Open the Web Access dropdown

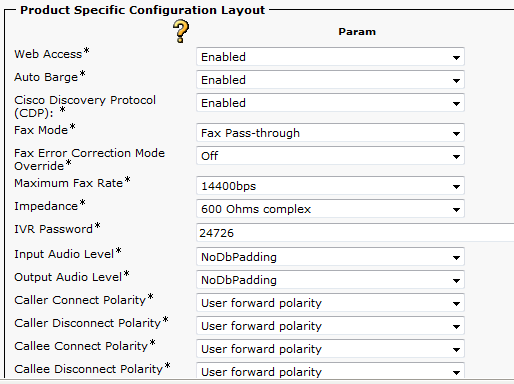pos(330,57)
